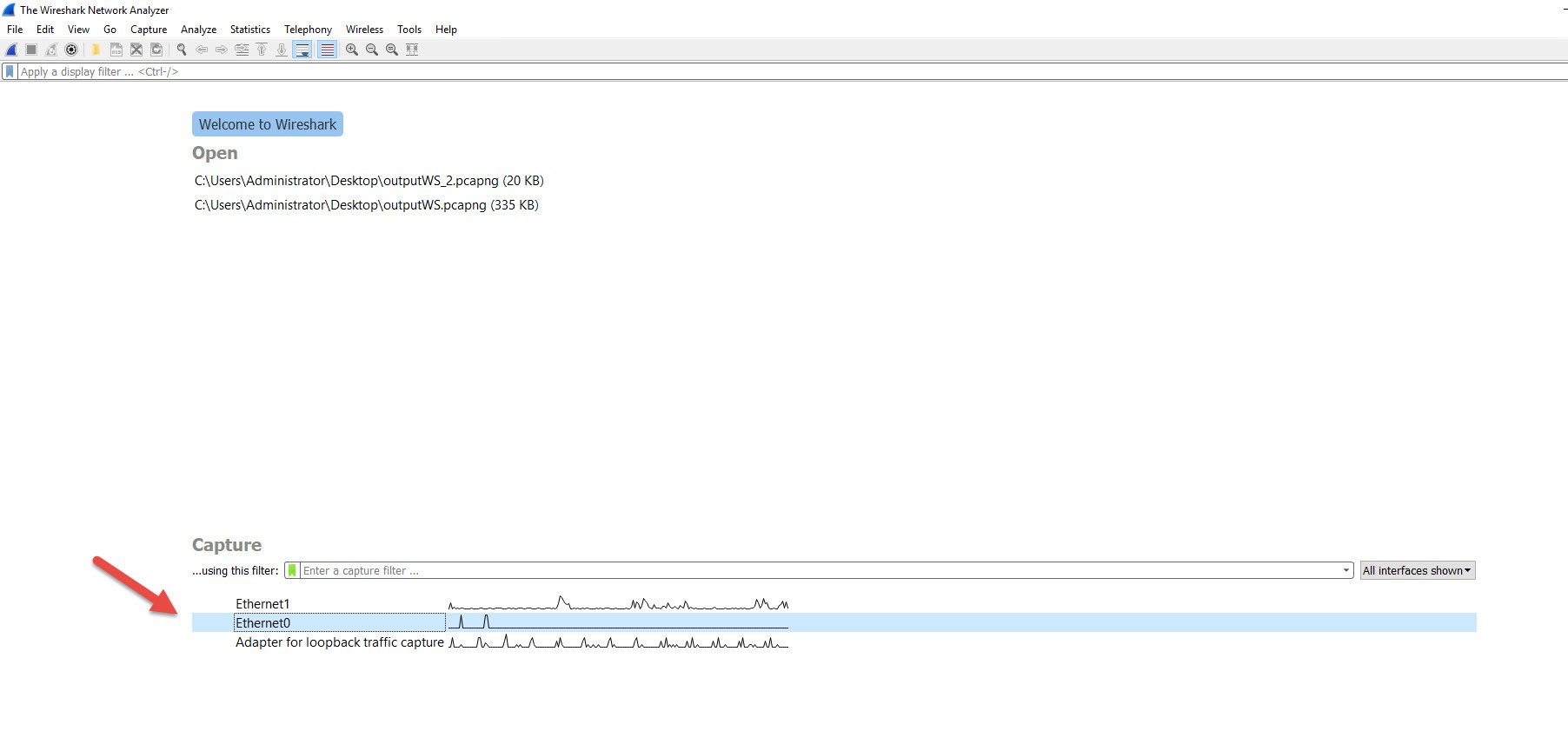This screenshot has height=738, width=1568.
Task: Jump to first packet icon
Action: point(262,50)
